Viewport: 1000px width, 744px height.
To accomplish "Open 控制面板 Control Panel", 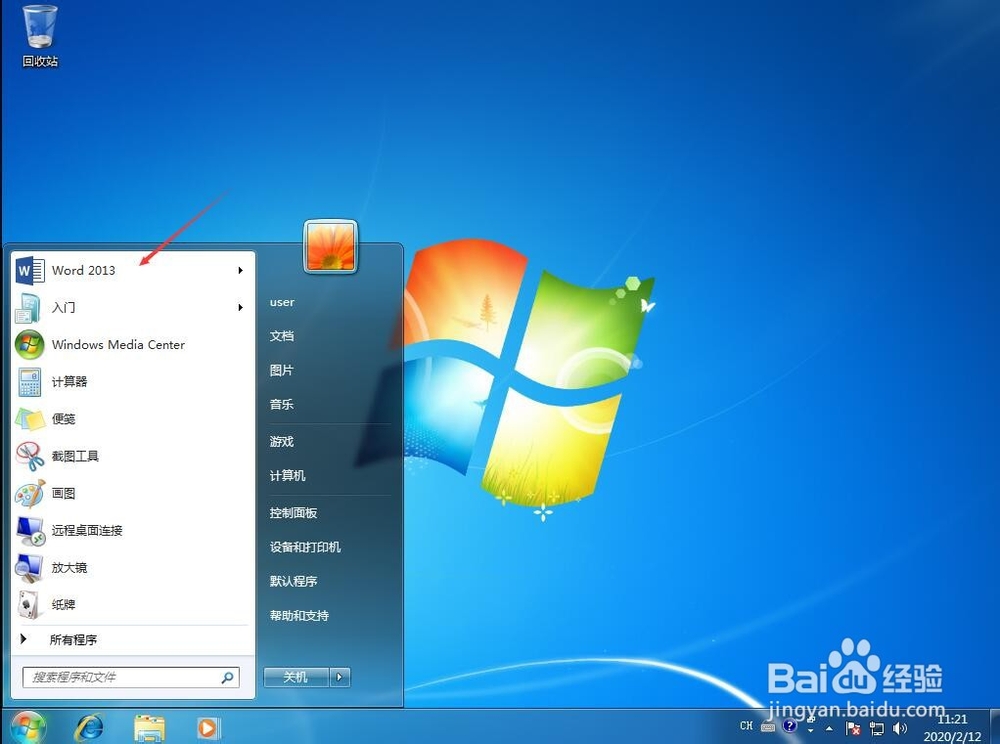I will [293, 513].
